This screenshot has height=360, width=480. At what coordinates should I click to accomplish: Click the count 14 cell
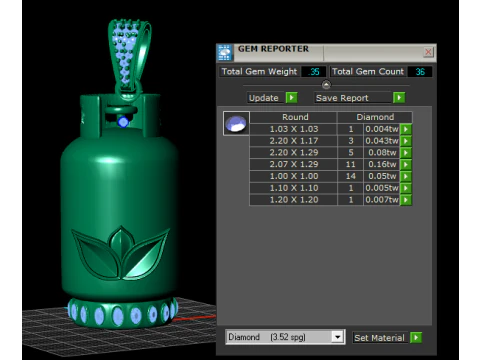click(x=350, y=176)
